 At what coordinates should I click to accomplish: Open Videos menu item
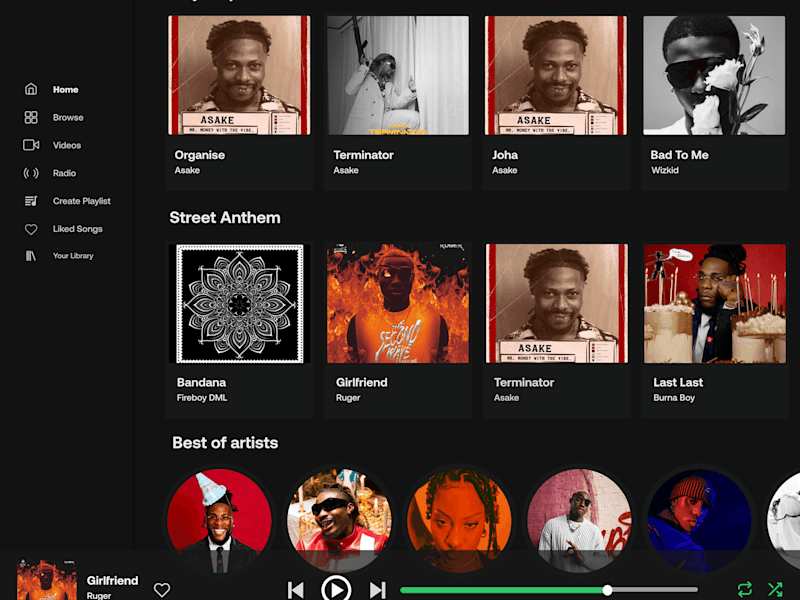click(67, 145)
